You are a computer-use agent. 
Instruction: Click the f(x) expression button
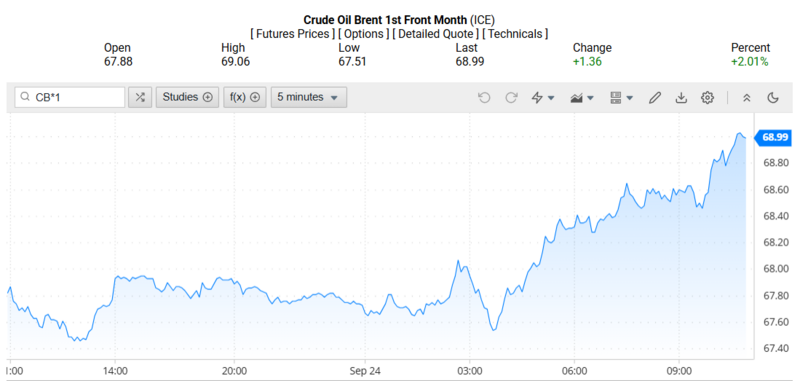[245, 97]
